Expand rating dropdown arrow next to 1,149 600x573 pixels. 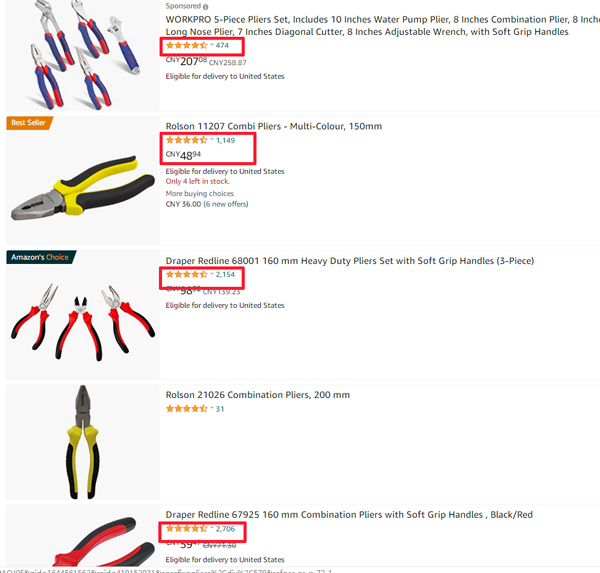[212, 140]
